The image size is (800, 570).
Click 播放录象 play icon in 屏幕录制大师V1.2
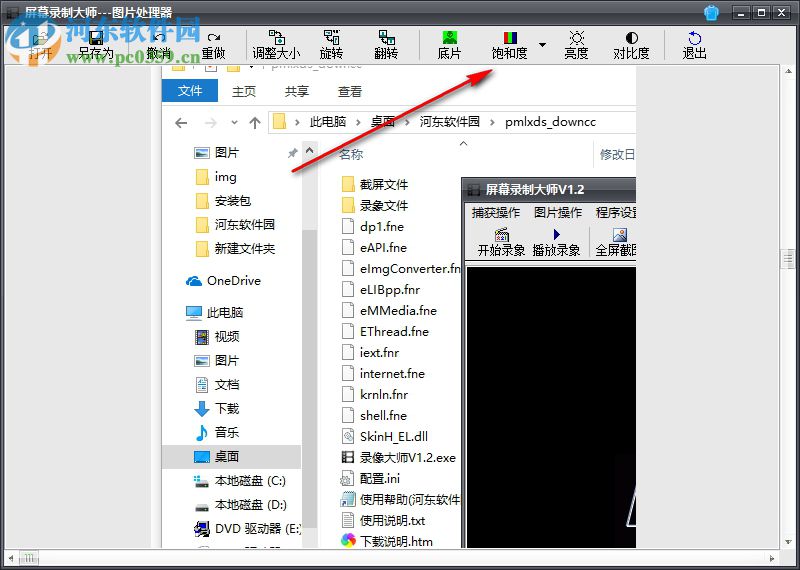556,234
